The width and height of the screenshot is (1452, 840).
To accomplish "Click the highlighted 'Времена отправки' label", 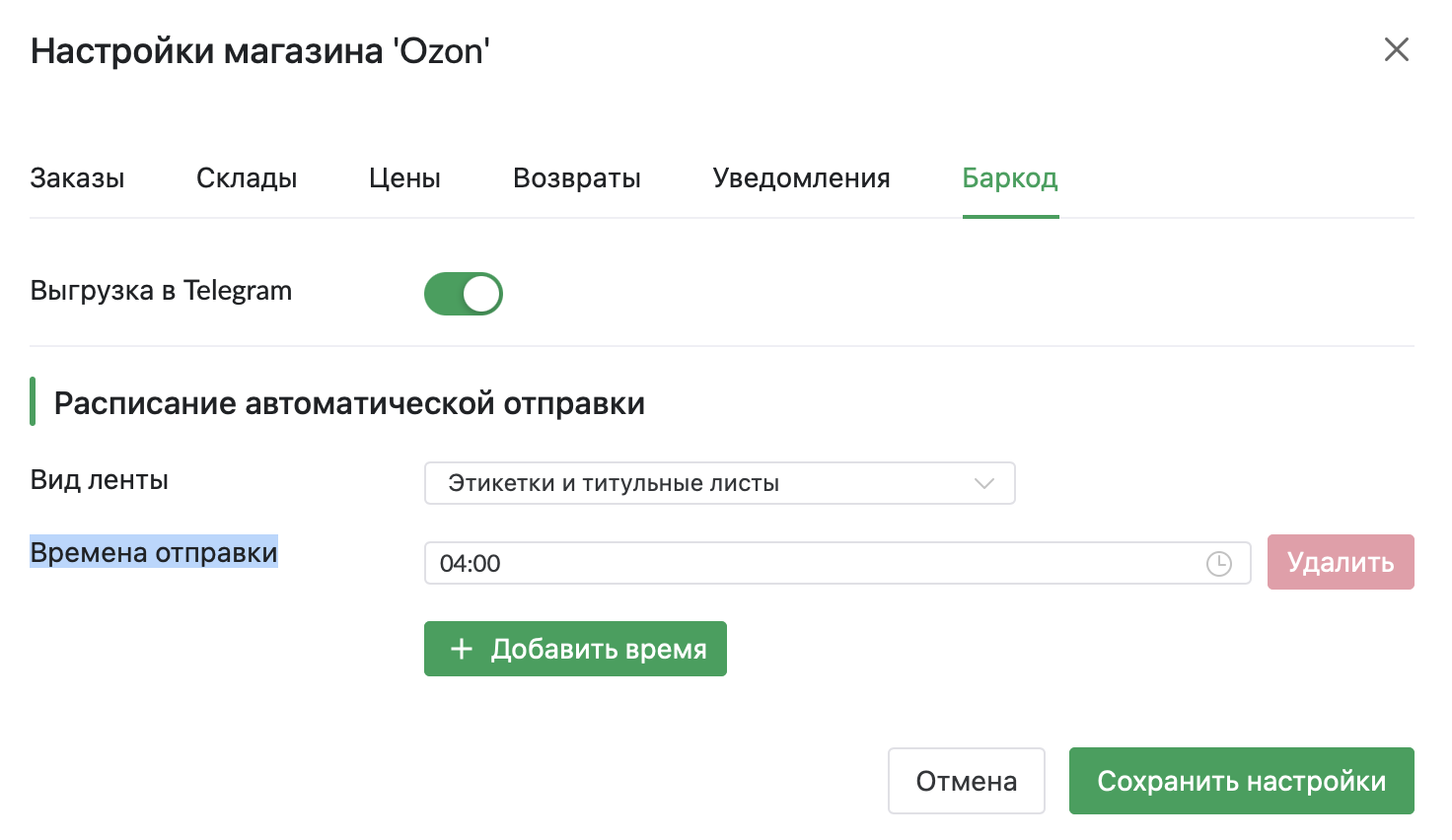I will 154,552.
